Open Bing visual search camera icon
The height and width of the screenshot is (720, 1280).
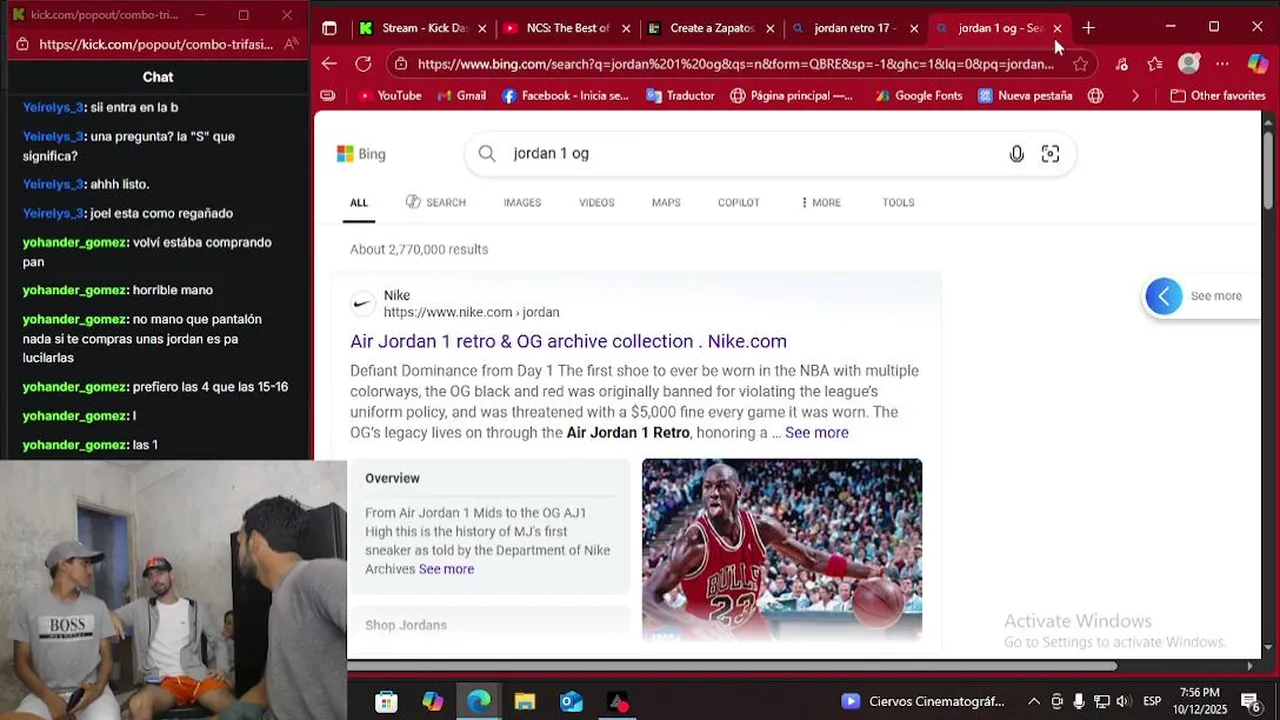pos(1050,154)
